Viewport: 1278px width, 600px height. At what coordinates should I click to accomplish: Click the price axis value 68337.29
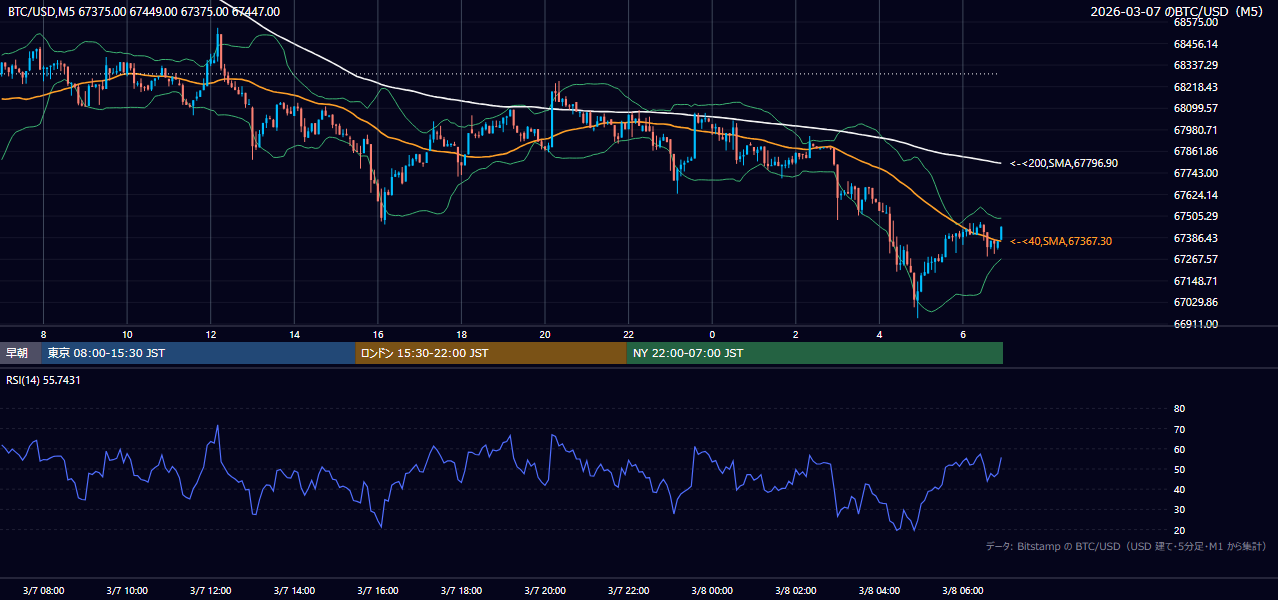point(1195,65)
